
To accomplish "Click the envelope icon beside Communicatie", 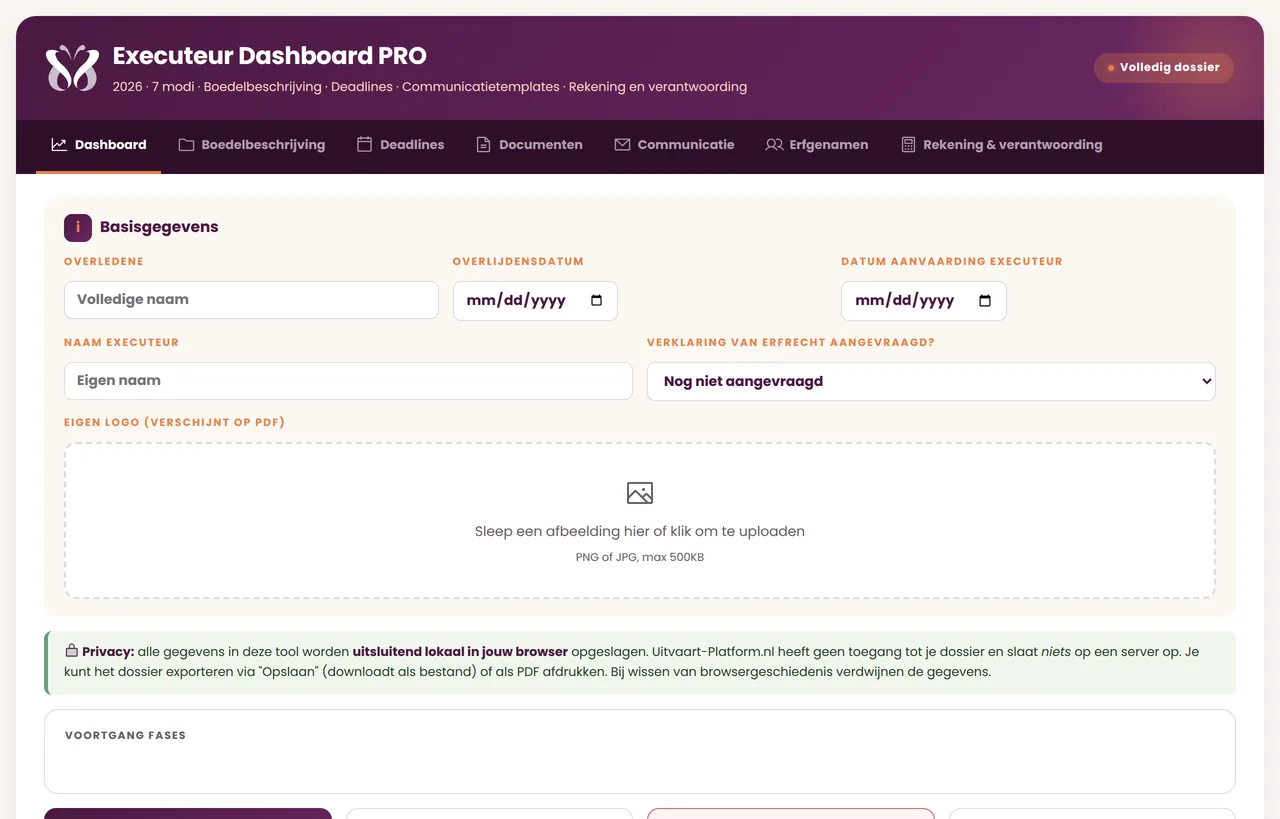I will coord(622,145).
